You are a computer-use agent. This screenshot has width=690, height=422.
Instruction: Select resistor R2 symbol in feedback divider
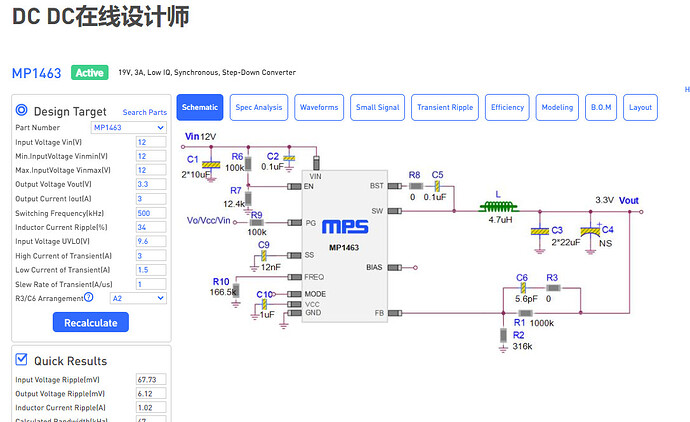[x=503, y=335]
